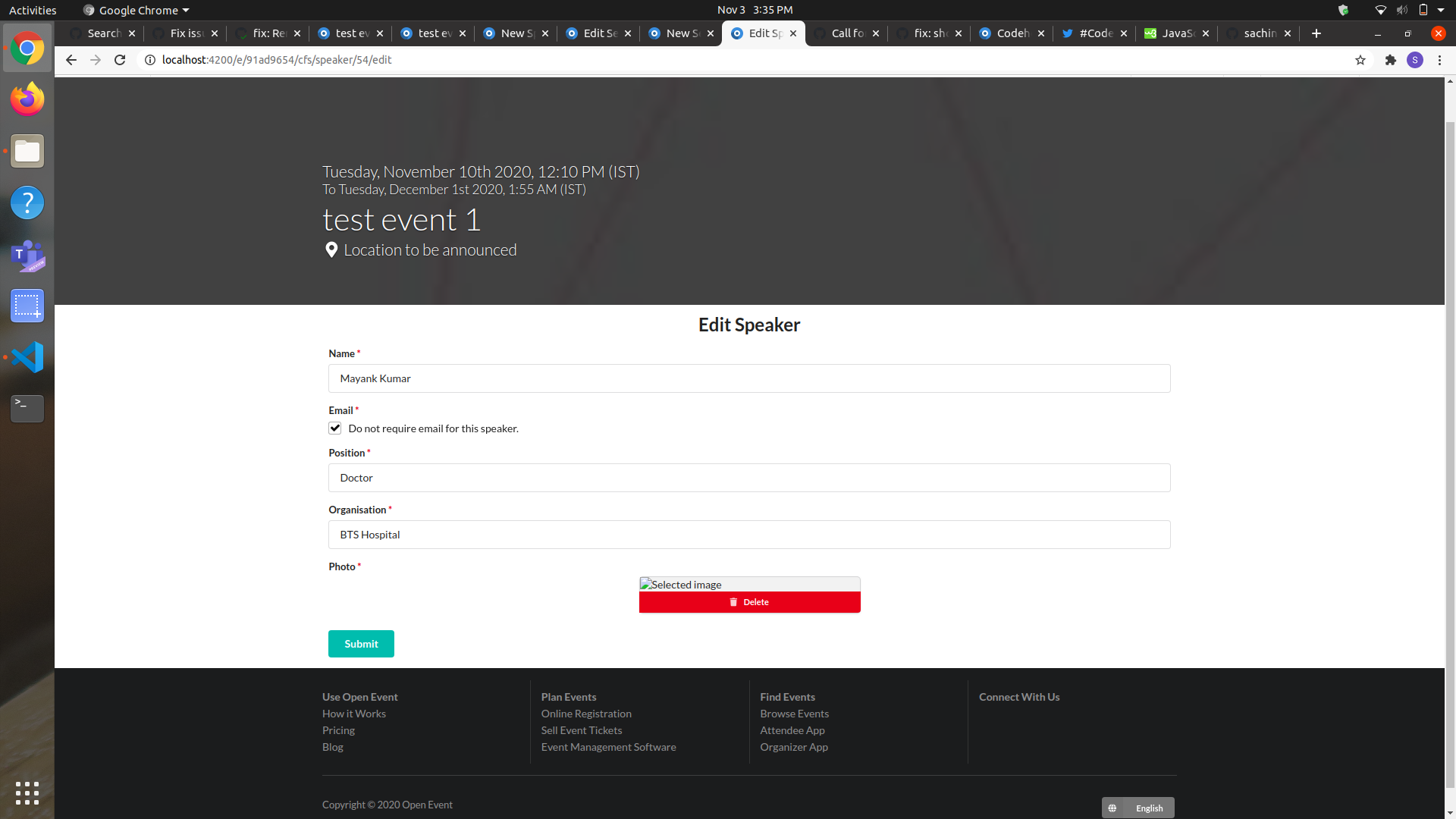Click the trash icon on Delete button
1456x819 pixels.
[733, 602]
